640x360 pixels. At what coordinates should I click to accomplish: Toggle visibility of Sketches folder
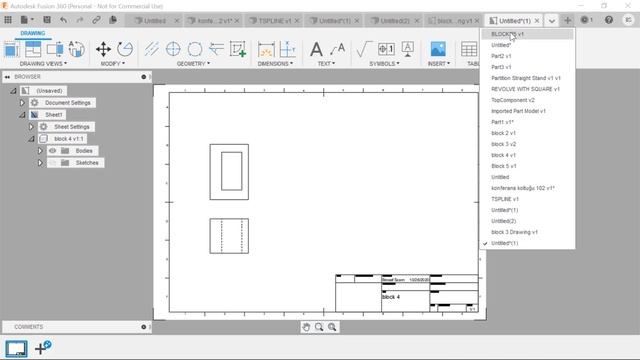[53, 163]
